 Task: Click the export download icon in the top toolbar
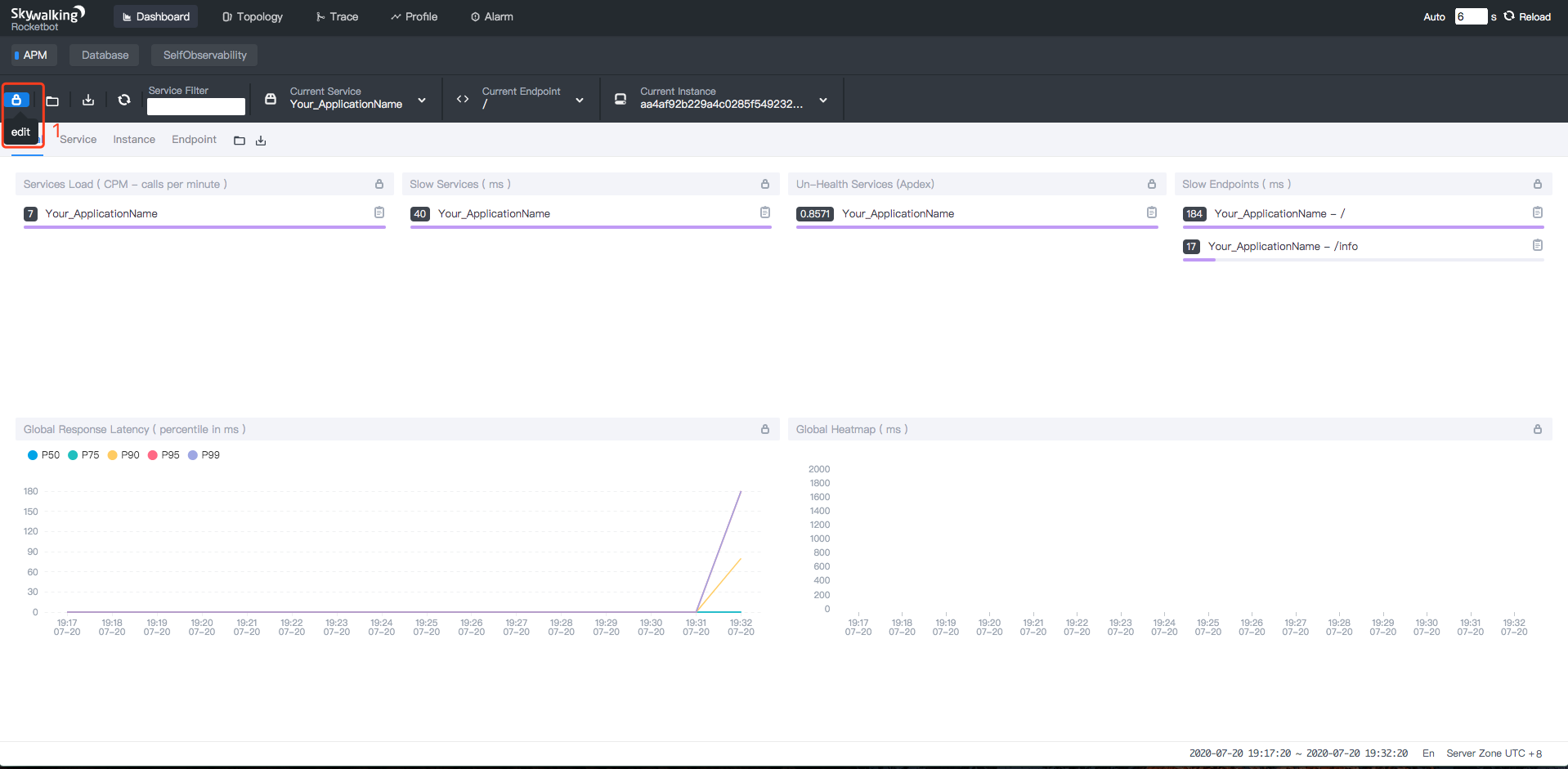tap(88, 100)
